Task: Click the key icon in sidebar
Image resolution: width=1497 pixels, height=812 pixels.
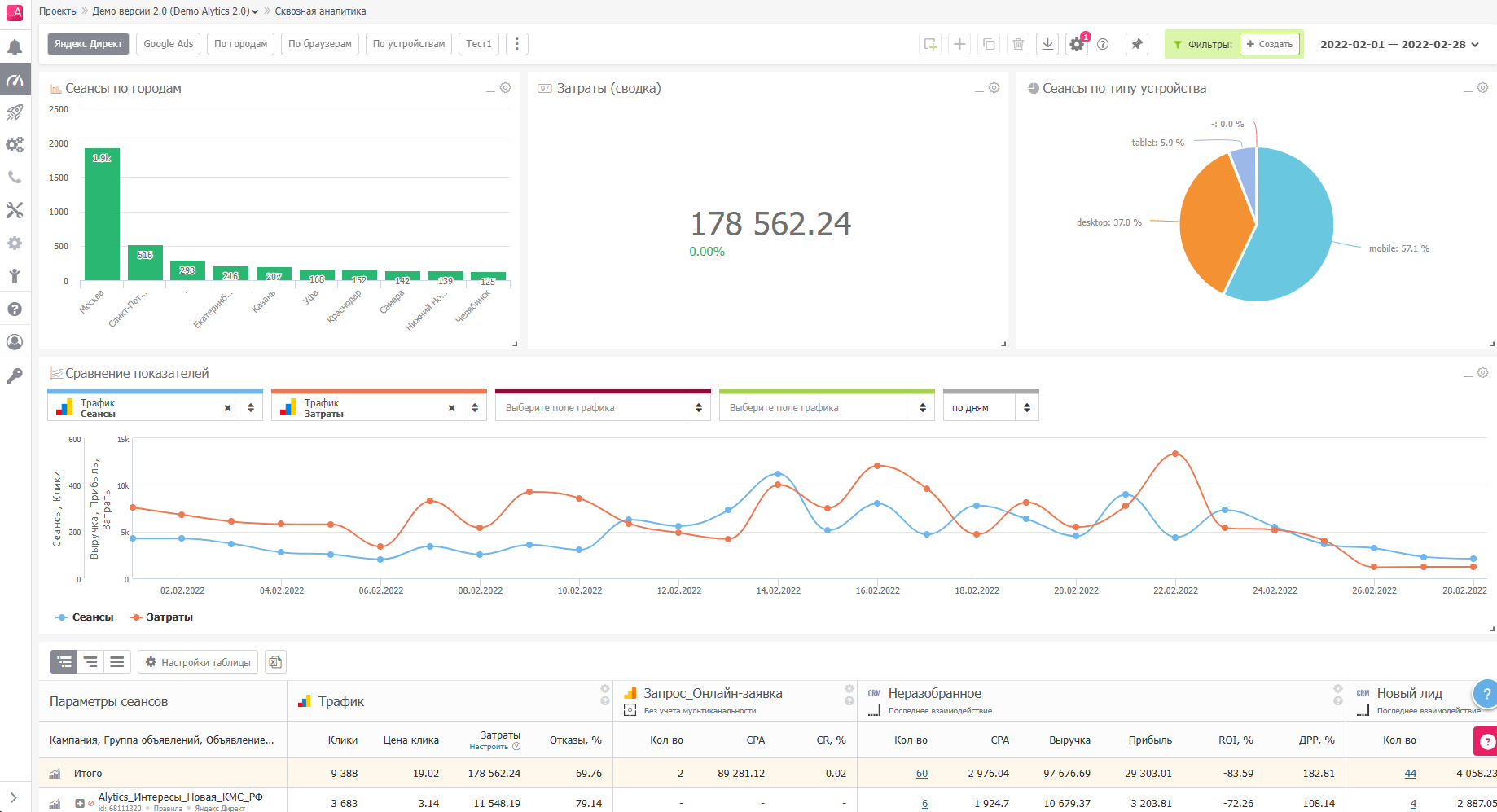Action: point(15,375)
